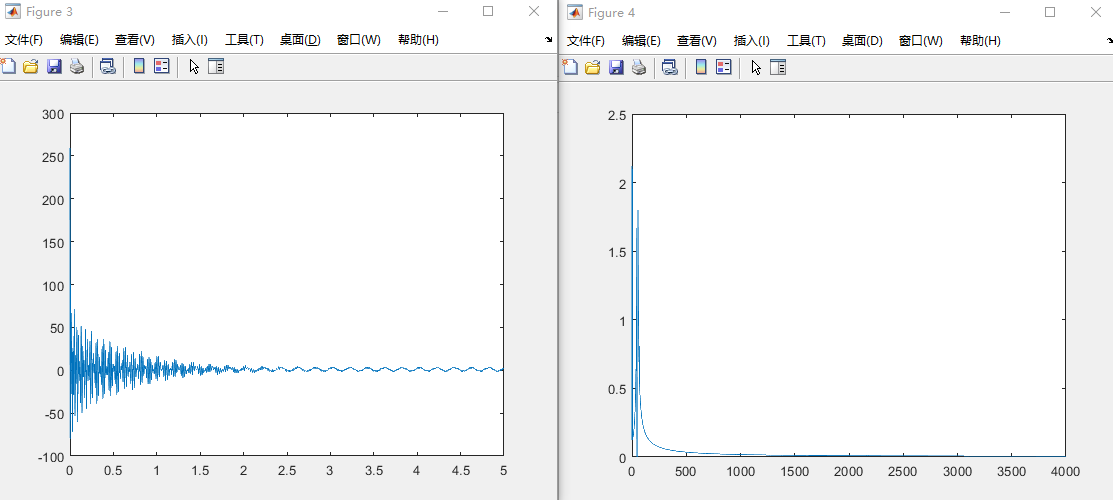The image size is (1113, 500).
Task: Open 窗口(W) menu in Figure 3
Action: click(x=358, y=40)
